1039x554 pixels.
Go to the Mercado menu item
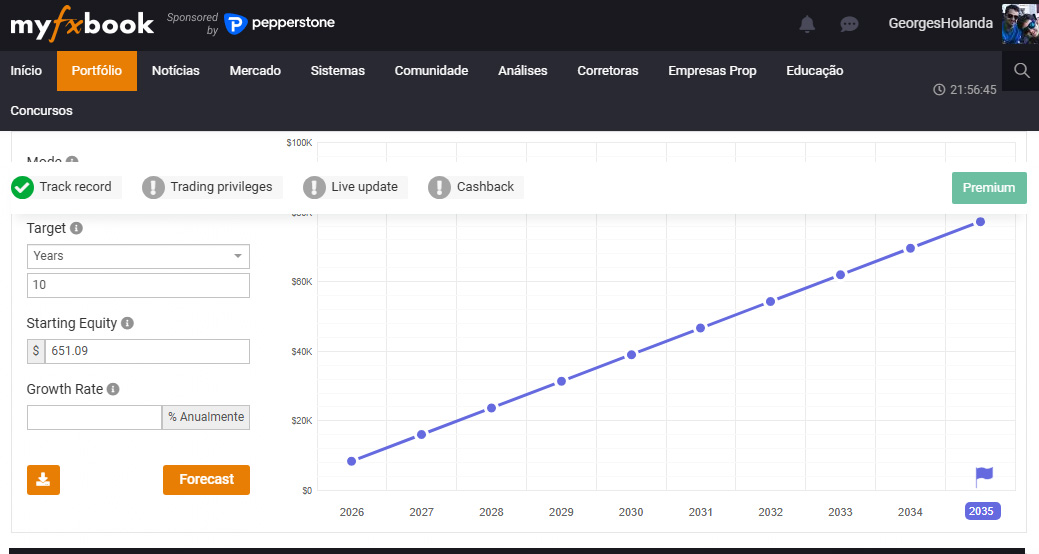click(x=255, y=71)
